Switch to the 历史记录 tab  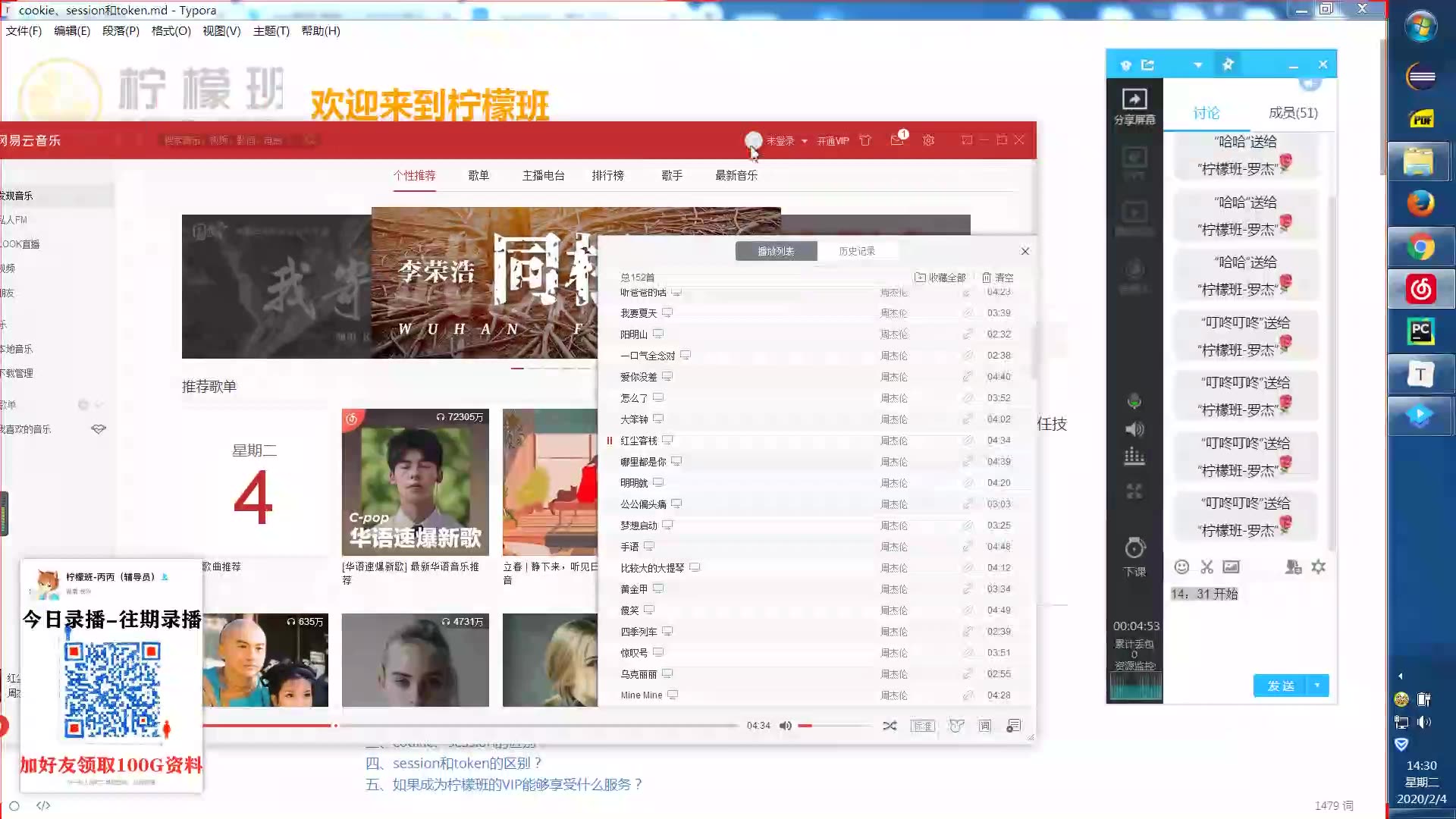pyautogui.click(x=857, y=251)
